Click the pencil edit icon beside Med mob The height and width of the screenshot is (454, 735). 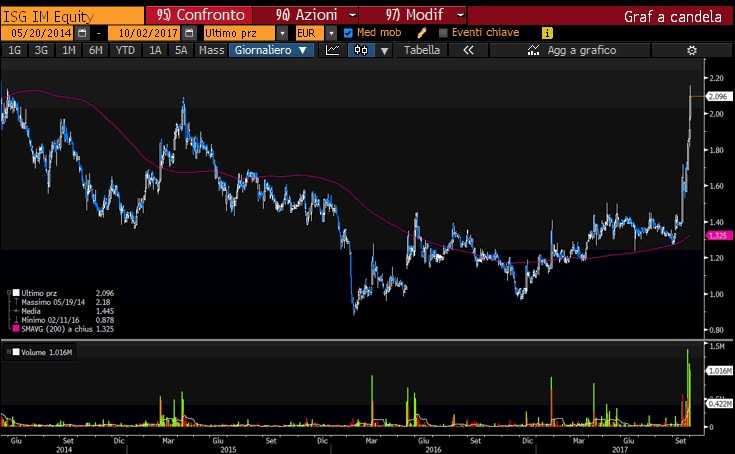tap(426, 33)
